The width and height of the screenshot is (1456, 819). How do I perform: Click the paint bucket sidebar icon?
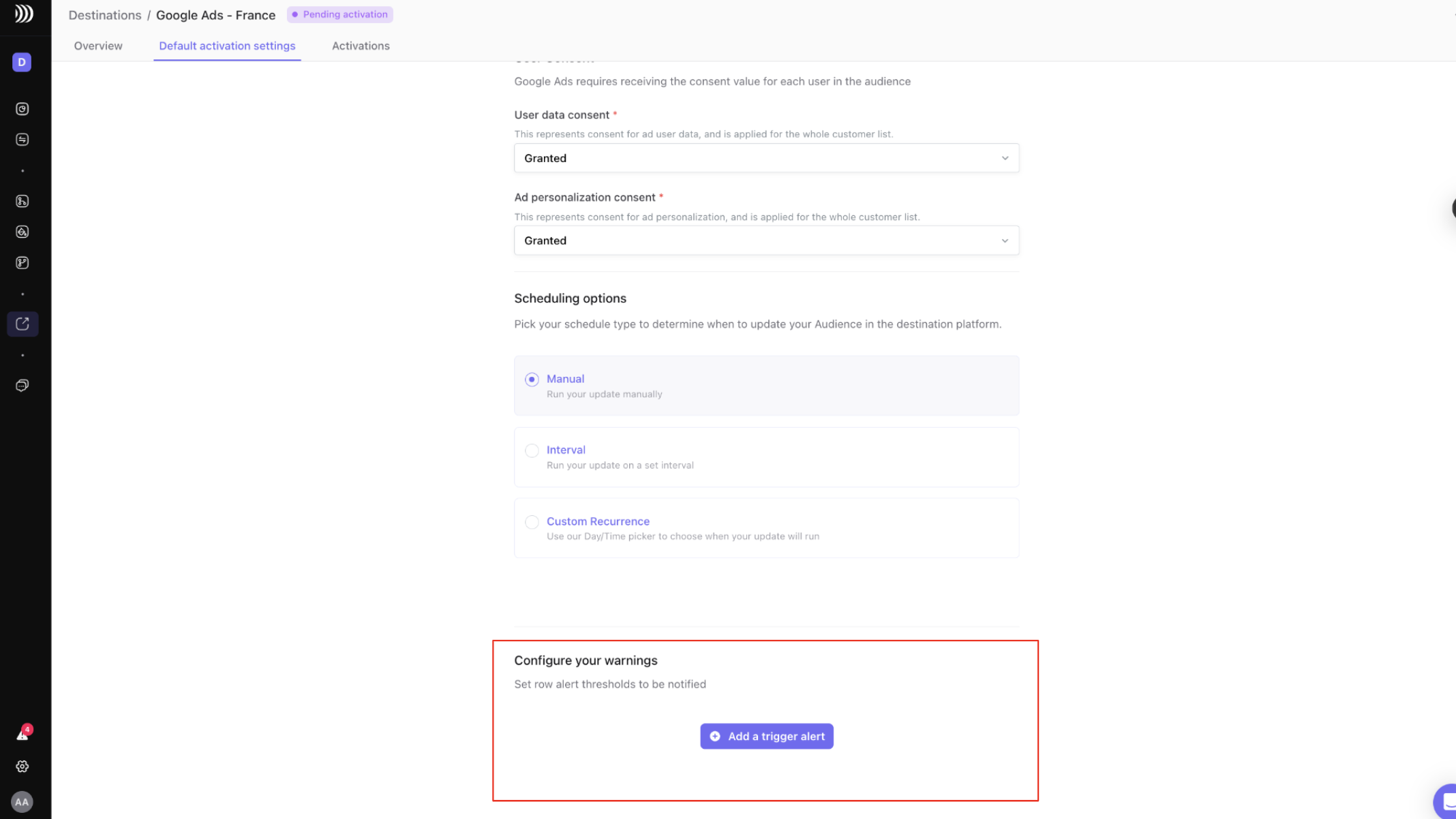22,232
